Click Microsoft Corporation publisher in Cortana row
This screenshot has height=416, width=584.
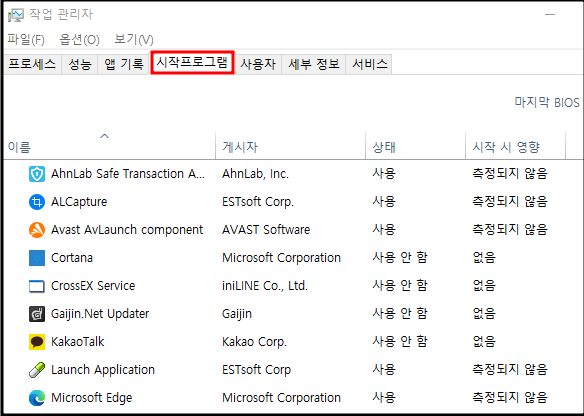[282, 258]
